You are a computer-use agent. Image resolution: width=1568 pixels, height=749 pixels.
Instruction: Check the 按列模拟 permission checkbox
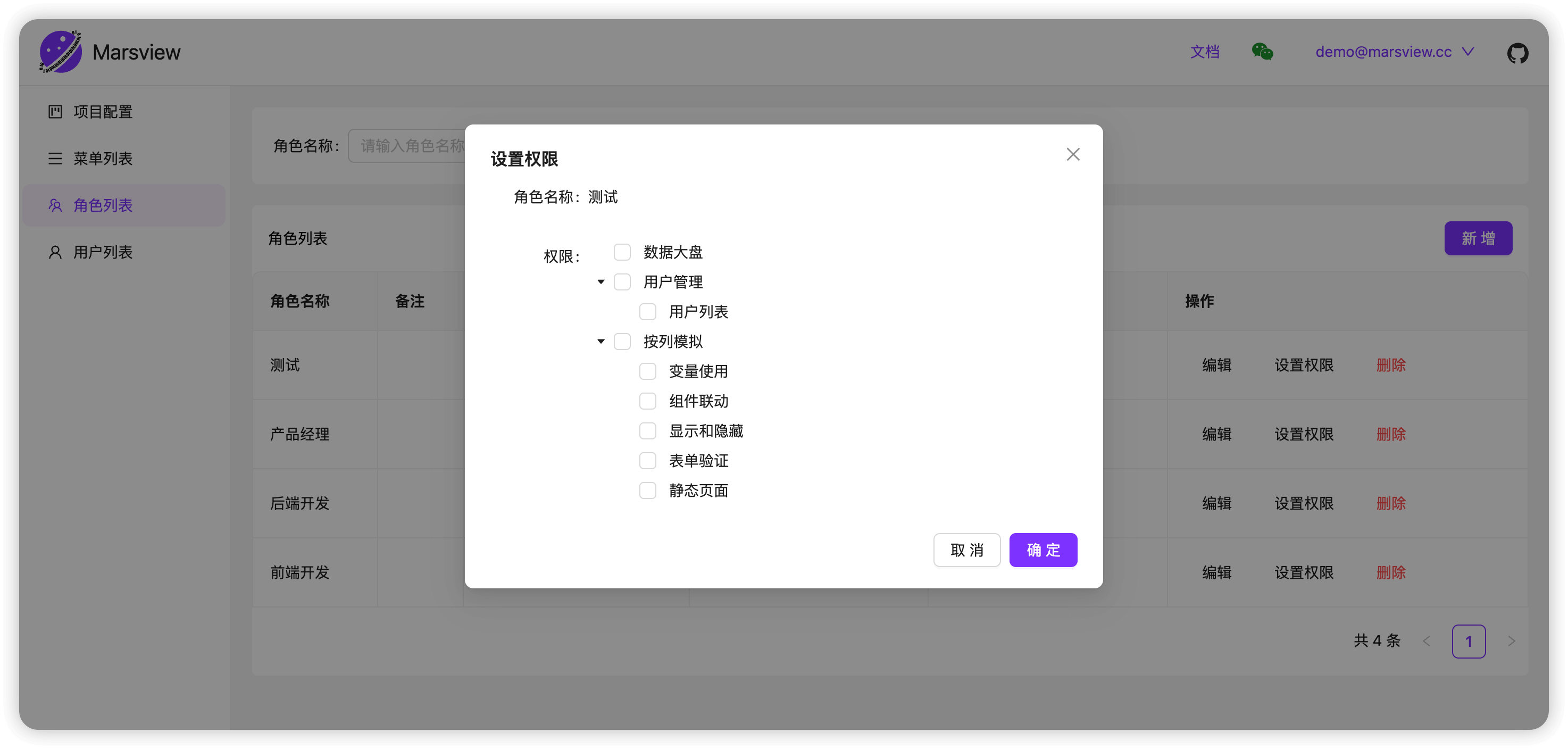(x=621, y=342)
